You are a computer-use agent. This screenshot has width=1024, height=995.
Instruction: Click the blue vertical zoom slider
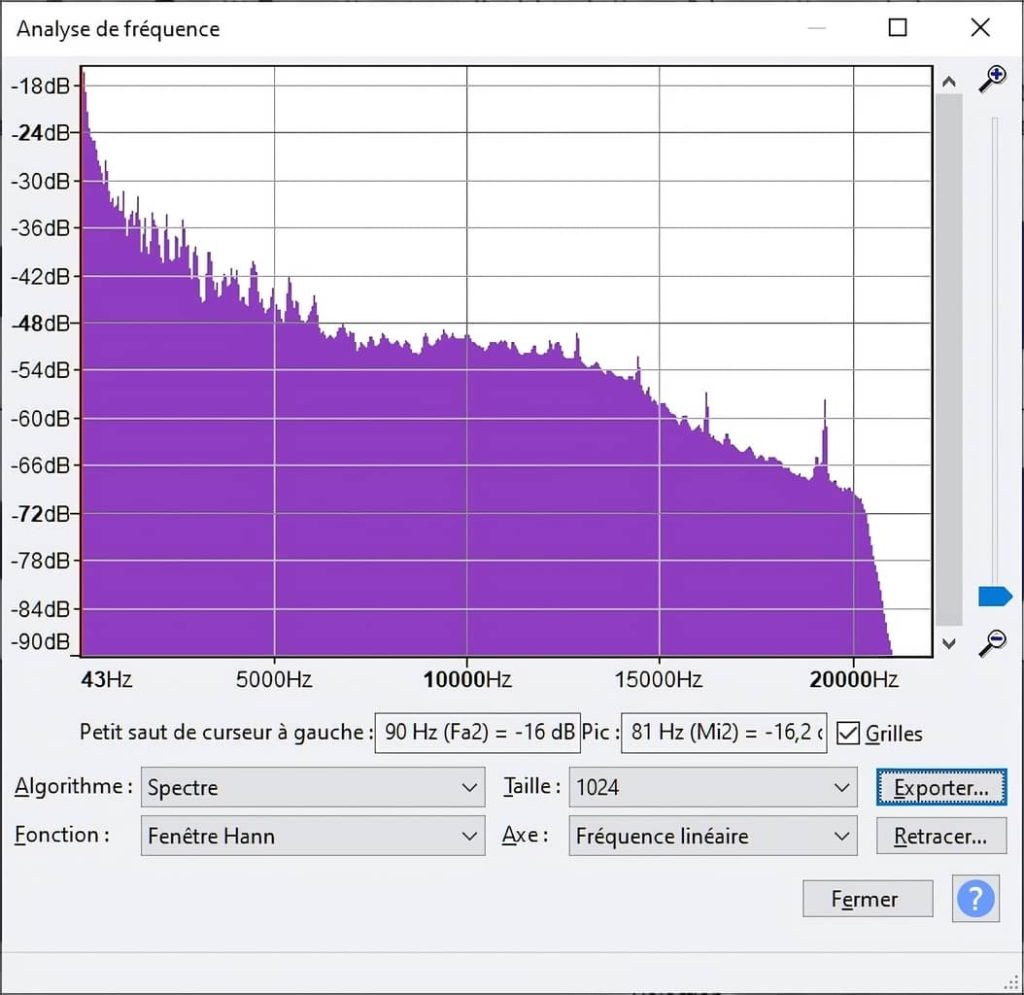click(993, 595)
